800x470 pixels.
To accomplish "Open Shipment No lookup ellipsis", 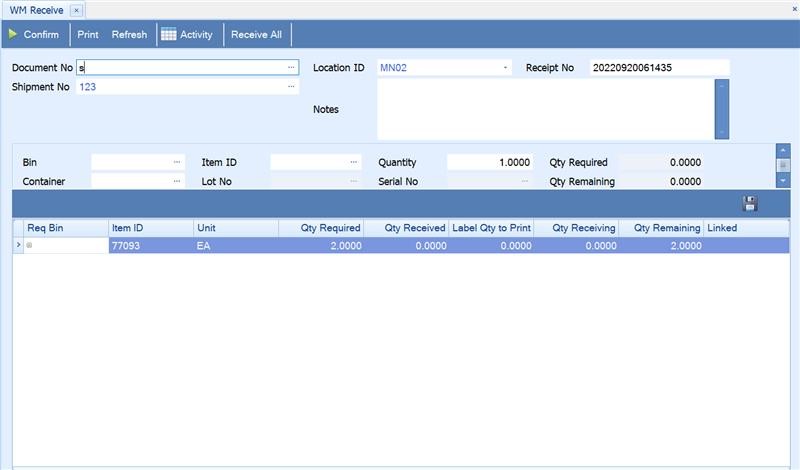I will pos(291,87).
